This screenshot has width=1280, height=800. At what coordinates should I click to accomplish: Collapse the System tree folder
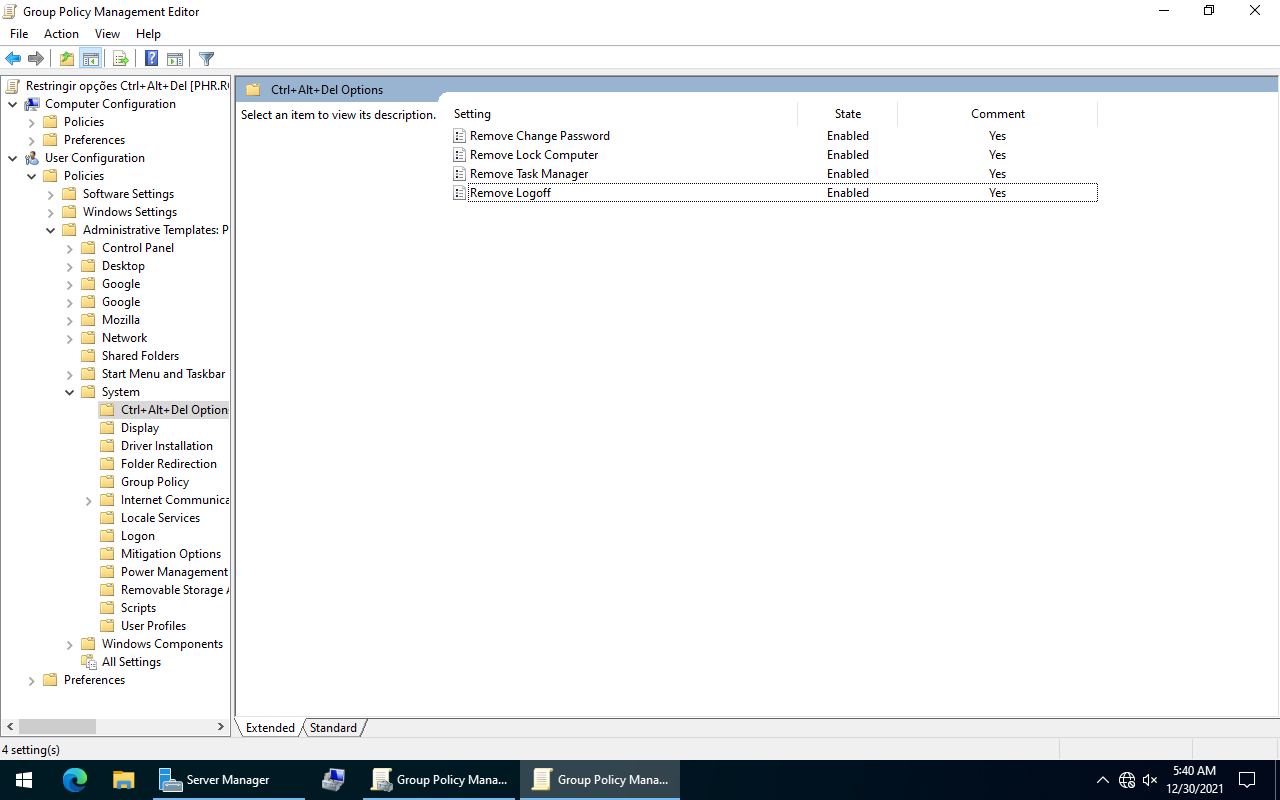click(70, 392)
